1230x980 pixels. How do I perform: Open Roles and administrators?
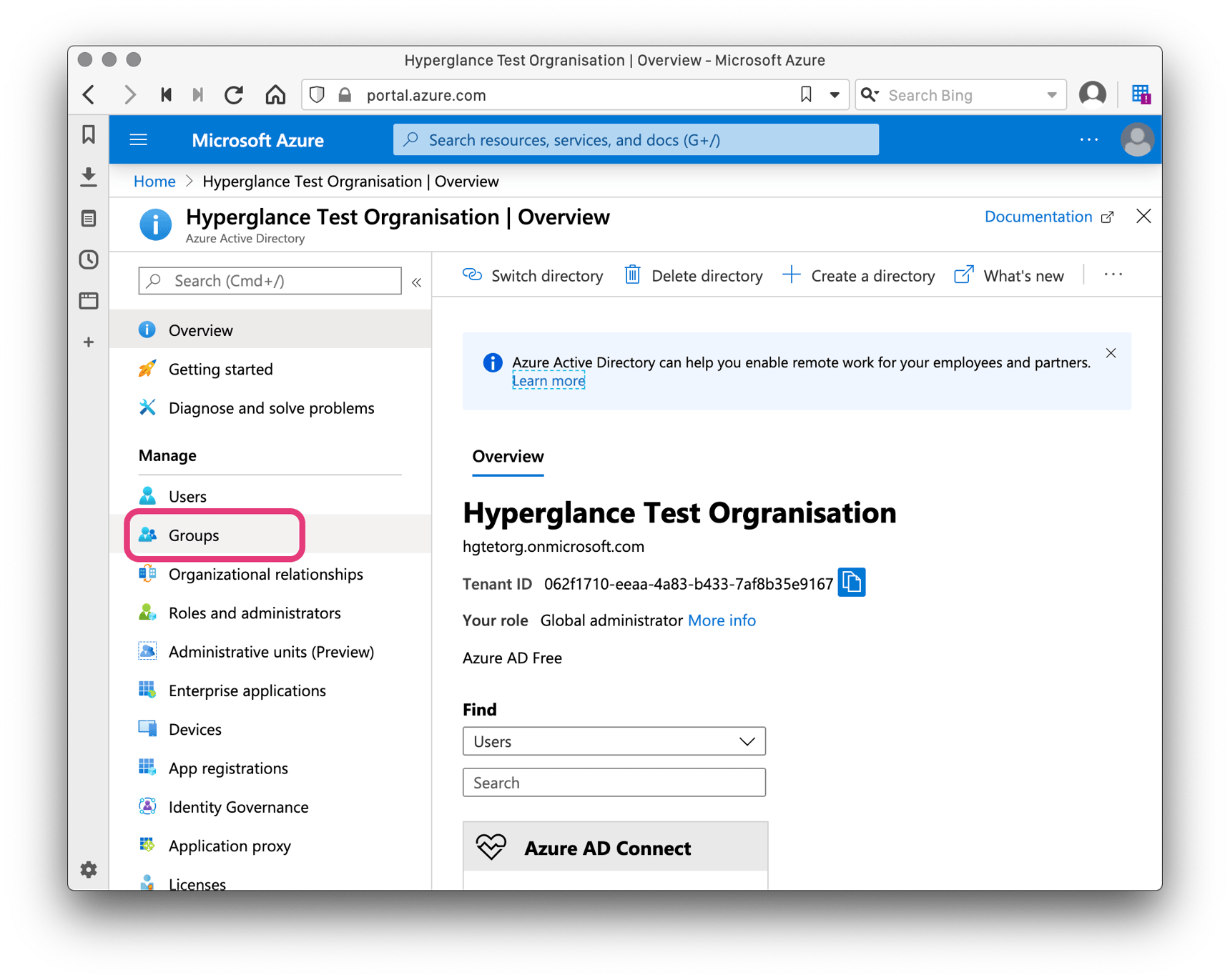tap(270, 613)
